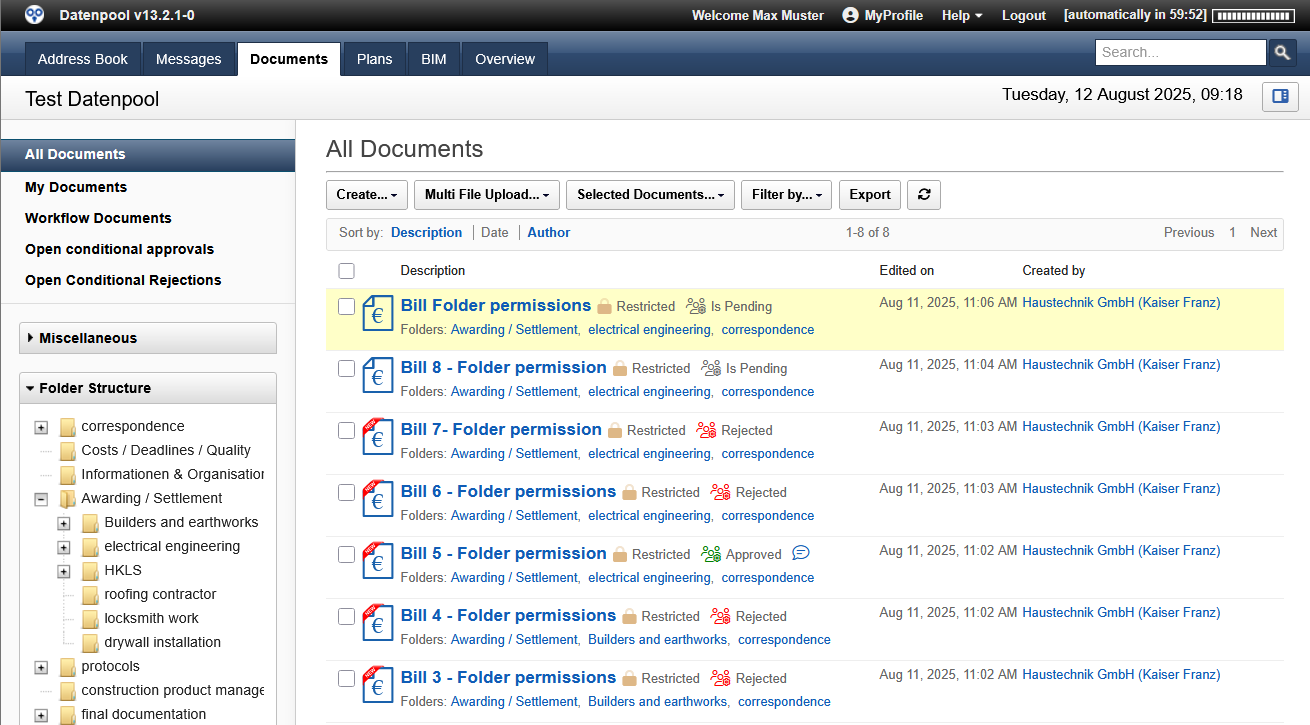Open the Bill 3 - Folder permissions link
Image resolution: width=1310 pixels, height=725 pixels.
pos(508,677)
